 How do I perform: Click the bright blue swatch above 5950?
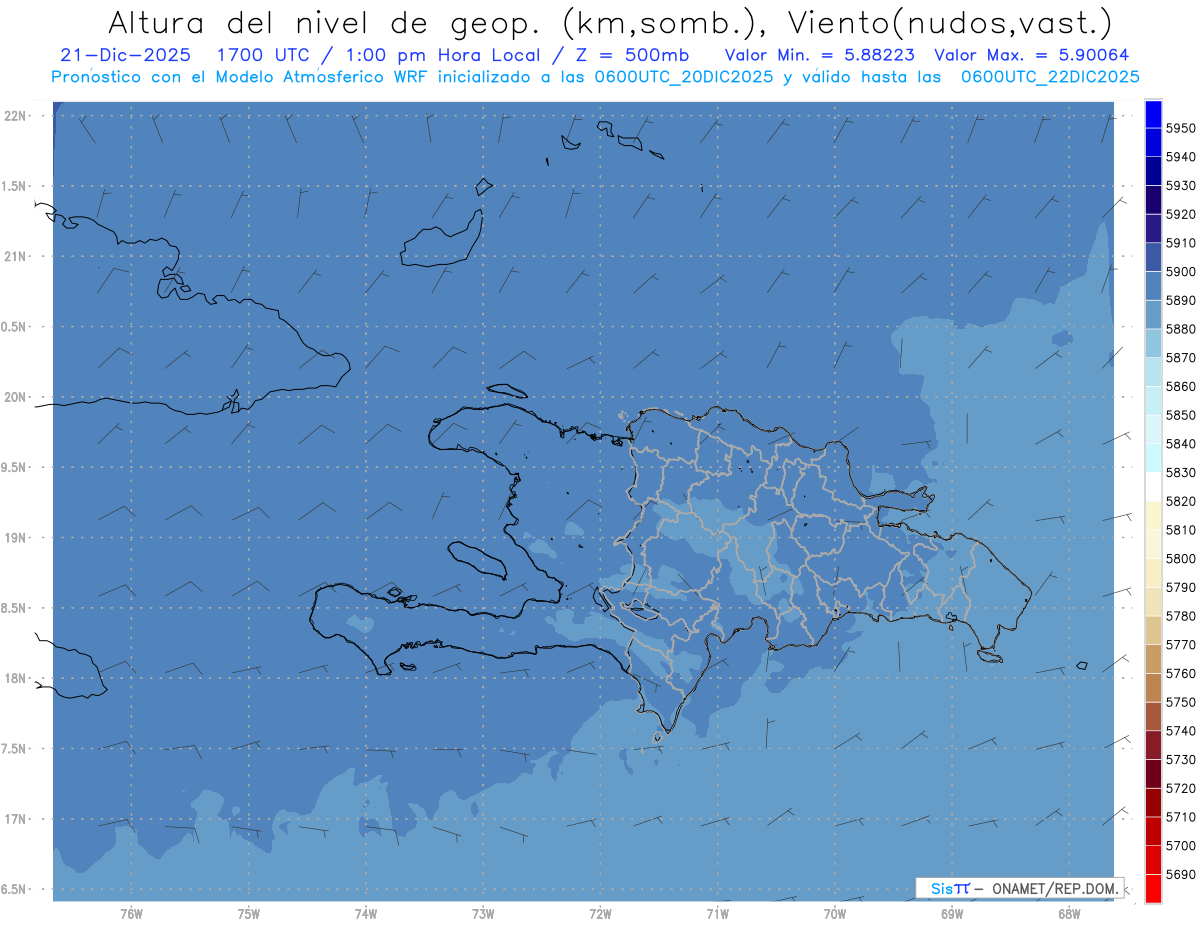1152,114
